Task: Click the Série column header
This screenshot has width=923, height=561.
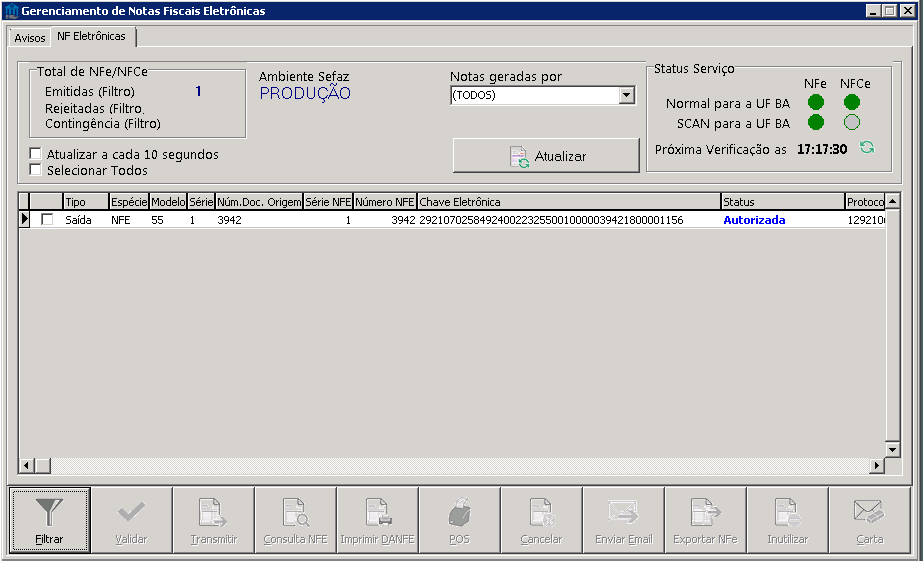Action: [201, 202]
